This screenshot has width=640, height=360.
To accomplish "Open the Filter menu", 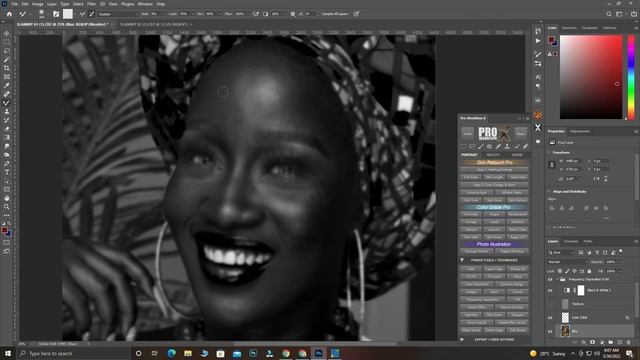I will (91, 4).
